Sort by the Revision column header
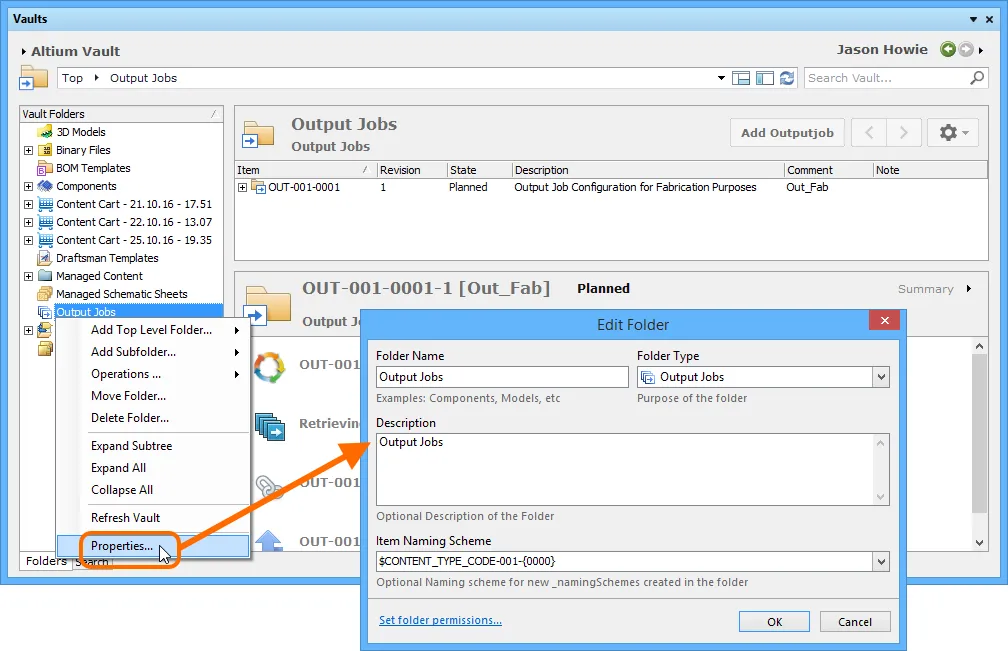The height and width of the screenshot is (651, 1008). [x=412, y=170]
